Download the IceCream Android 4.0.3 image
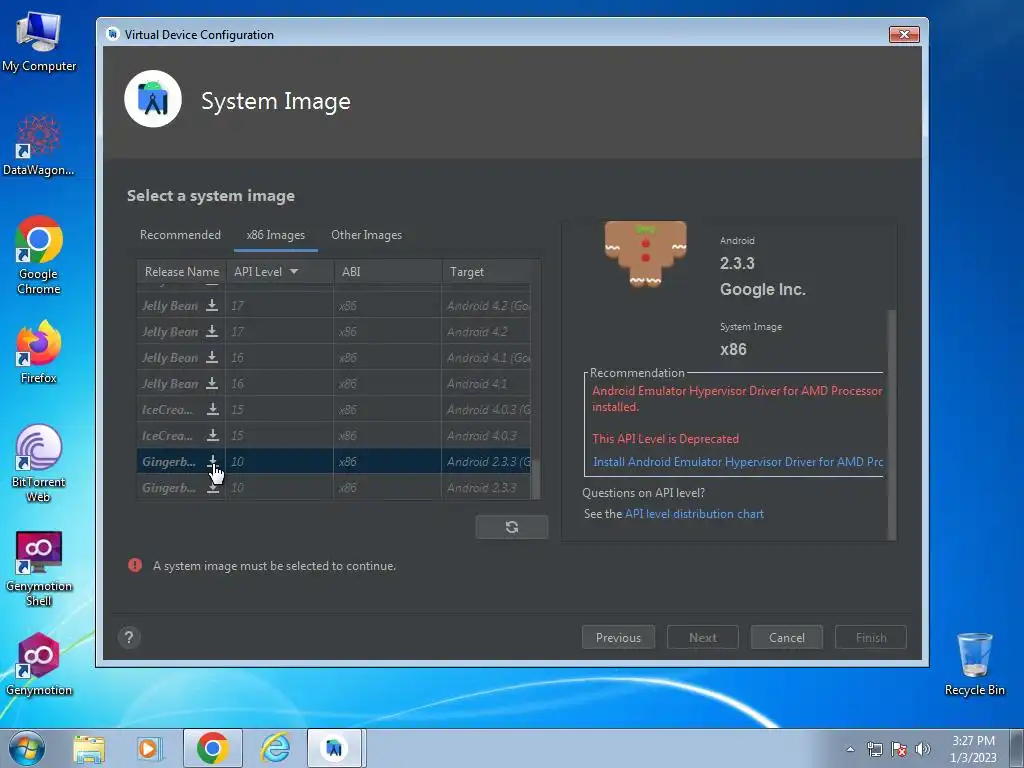 tap(212, 436)
